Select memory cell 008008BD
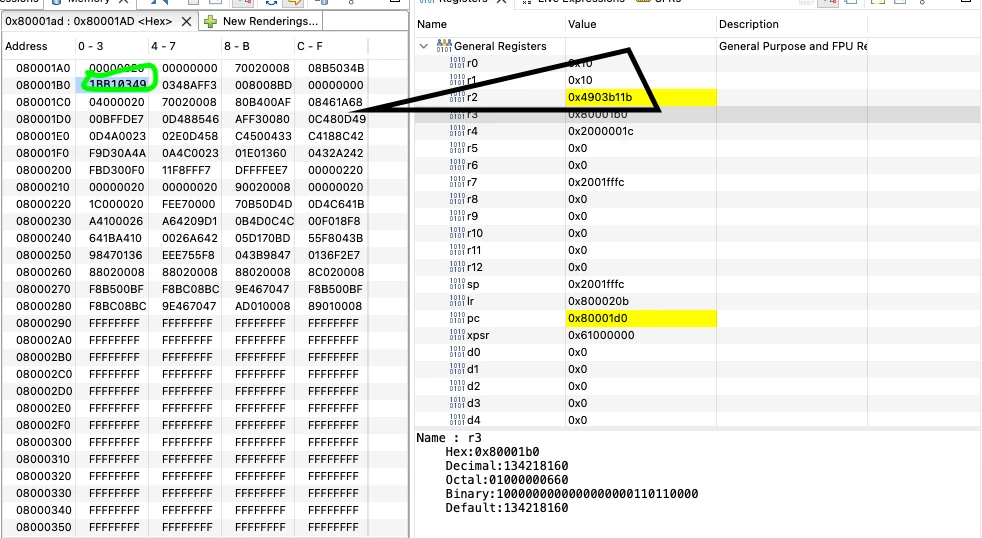 263,85
